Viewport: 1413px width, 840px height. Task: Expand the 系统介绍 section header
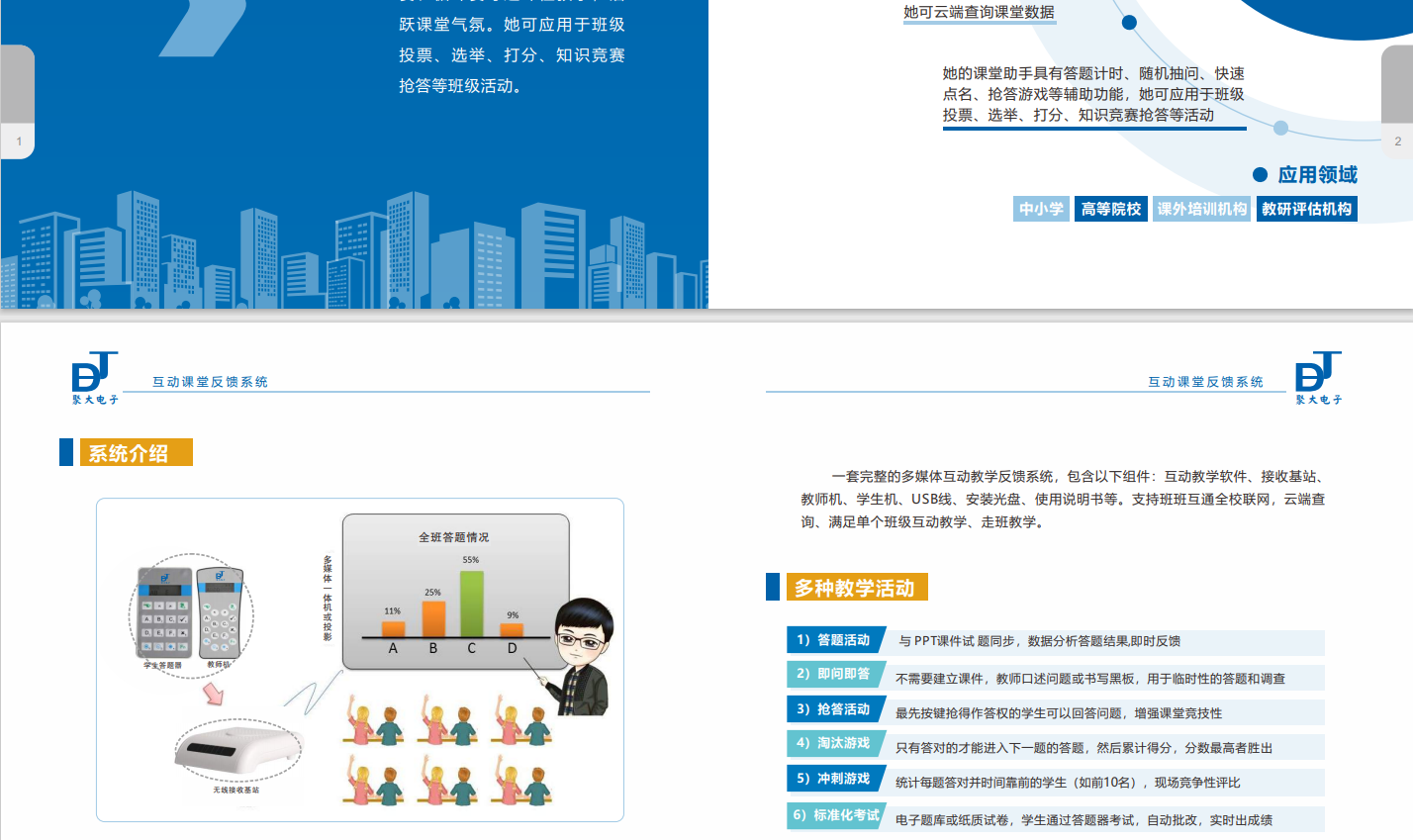(x=136, y=452)
